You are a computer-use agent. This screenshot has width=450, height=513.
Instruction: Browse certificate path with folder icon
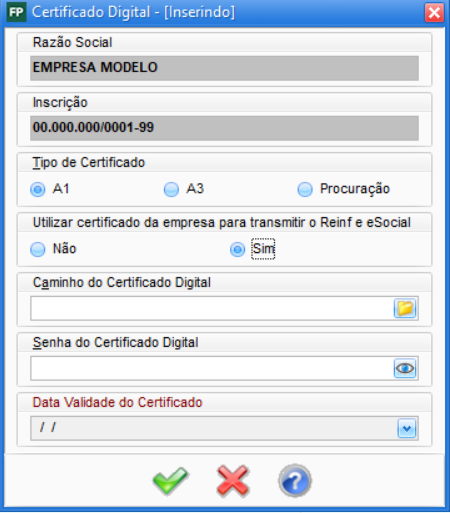pos(405,308)
